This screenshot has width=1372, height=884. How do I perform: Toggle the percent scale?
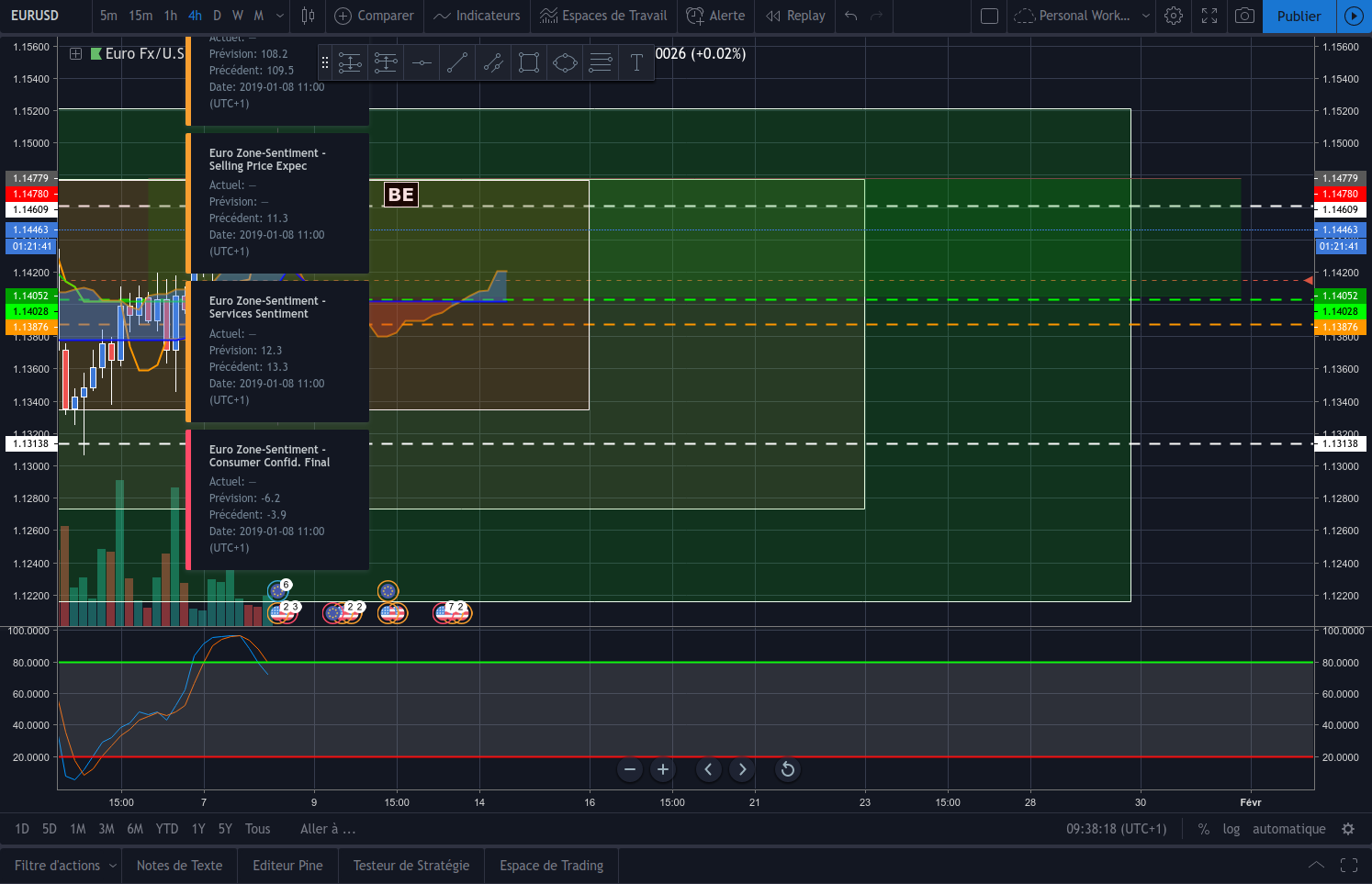[1203, 829]
